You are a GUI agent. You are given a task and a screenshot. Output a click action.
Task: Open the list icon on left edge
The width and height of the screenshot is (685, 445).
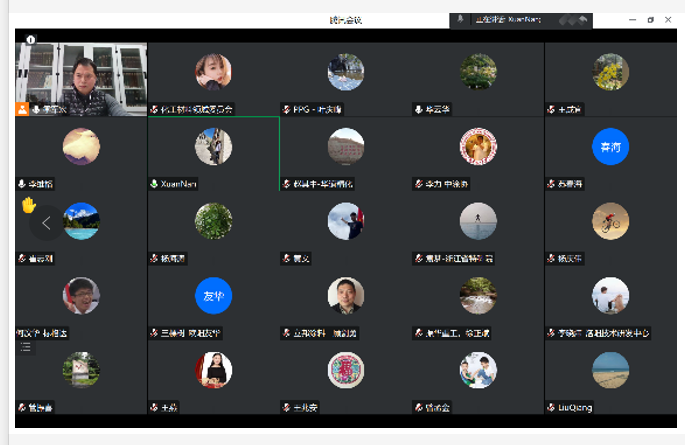coord(26,347)
